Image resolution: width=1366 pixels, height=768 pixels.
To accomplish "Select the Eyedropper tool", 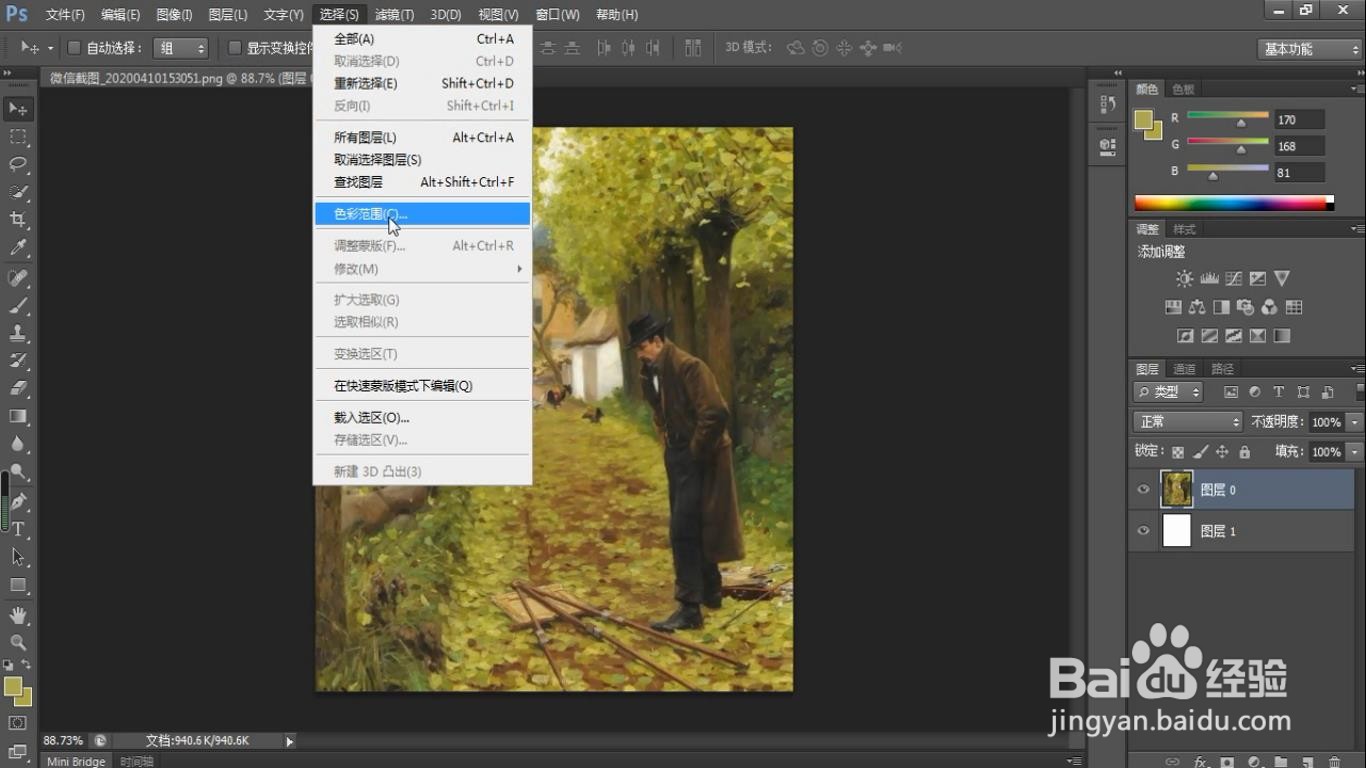I will (18, 248).
